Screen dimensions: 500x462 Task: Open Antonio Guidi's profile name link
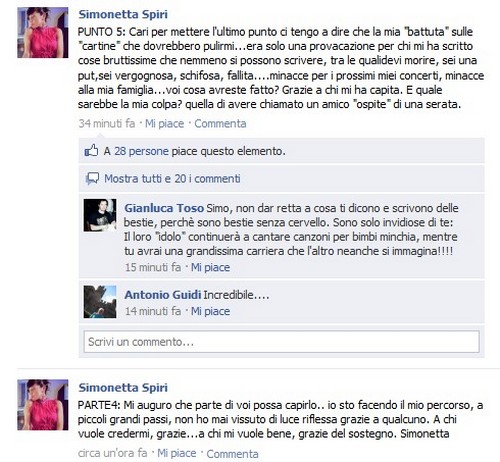tap(163, 295)
